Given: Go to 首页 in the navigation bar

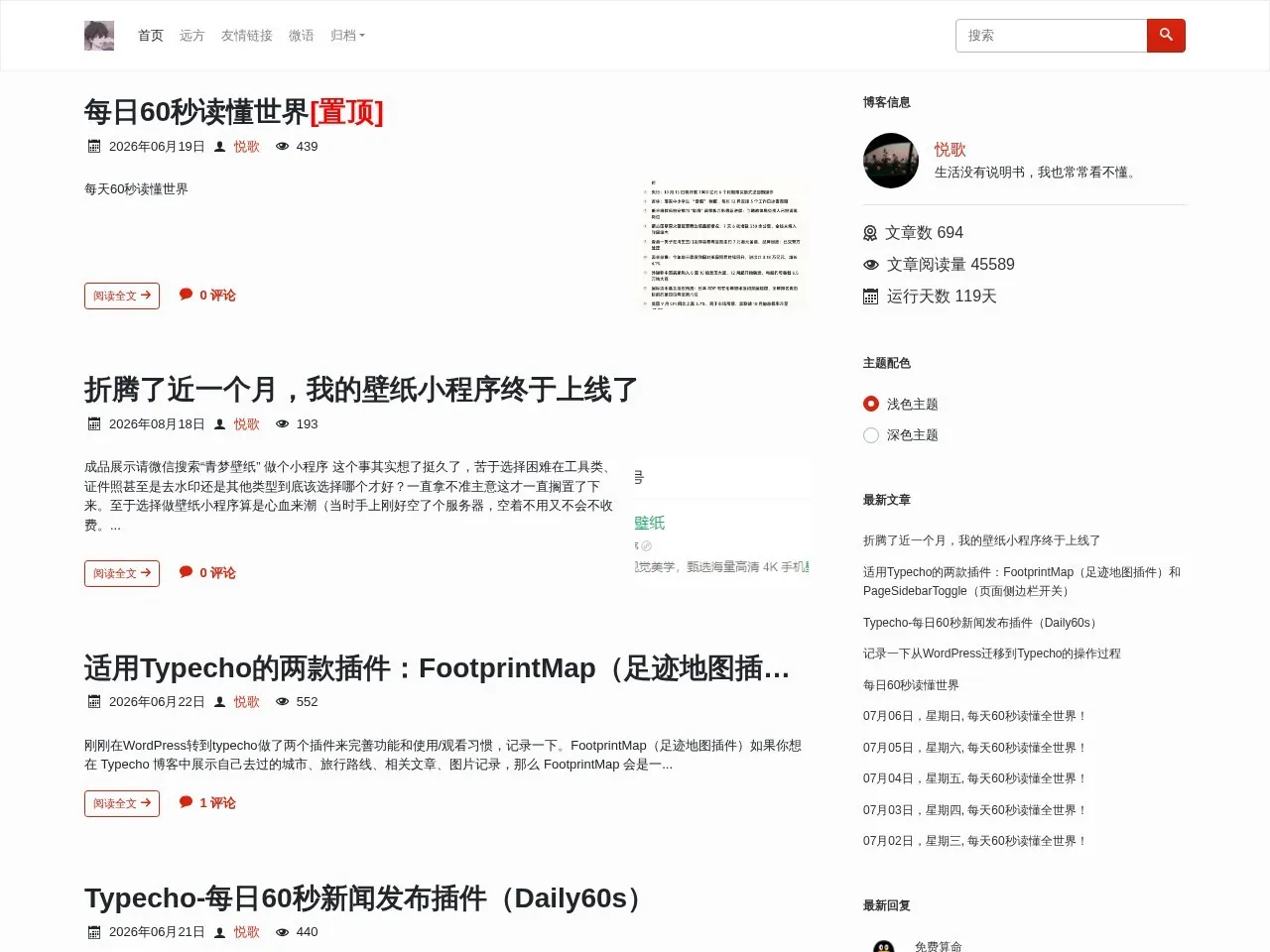Looking at the screenshot, I should pyautogui.click(x=151, y=36).
